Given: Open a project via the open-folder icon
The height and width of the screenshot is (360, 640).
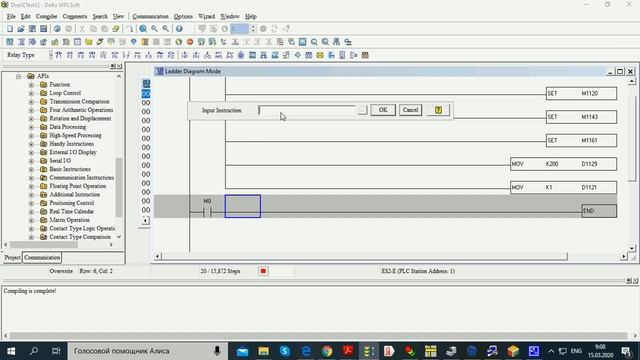Looking at the screenshot, I should tap(21, 29).
